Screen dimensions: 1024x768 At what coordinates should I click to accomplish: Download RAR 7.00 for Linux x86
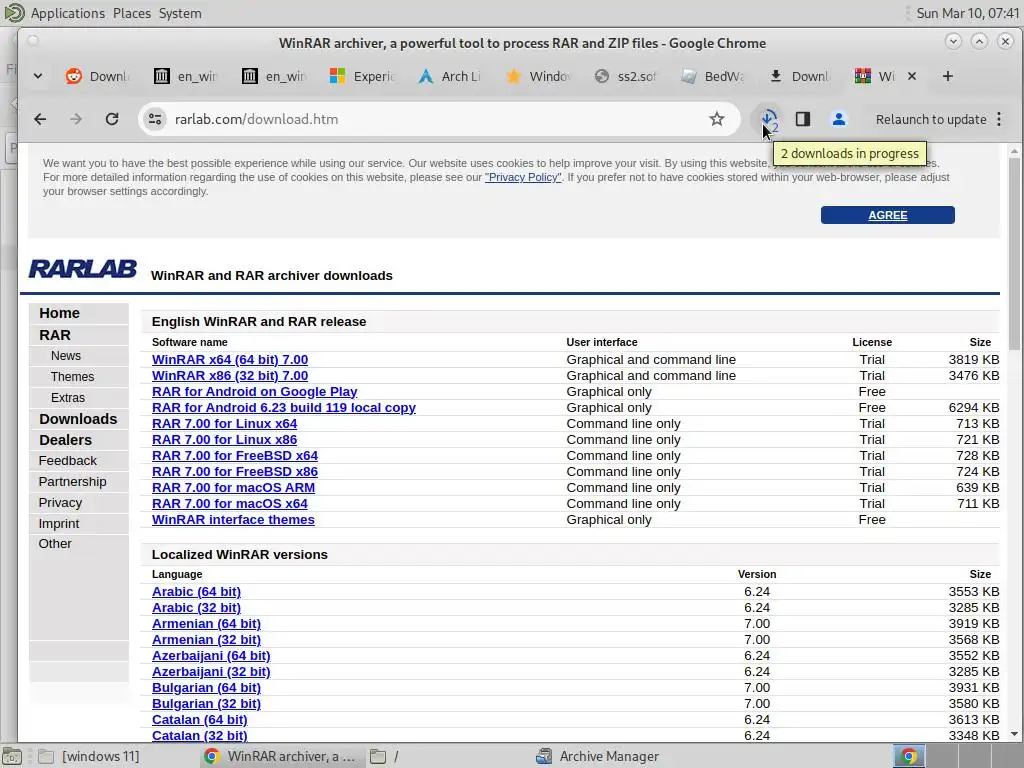pyautogui.click(x=225, y=440)
